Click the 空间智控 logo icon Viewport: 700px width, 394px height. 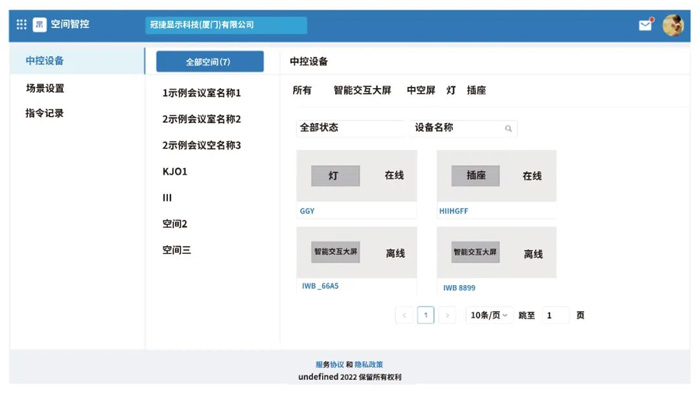(x=39, y=25)
